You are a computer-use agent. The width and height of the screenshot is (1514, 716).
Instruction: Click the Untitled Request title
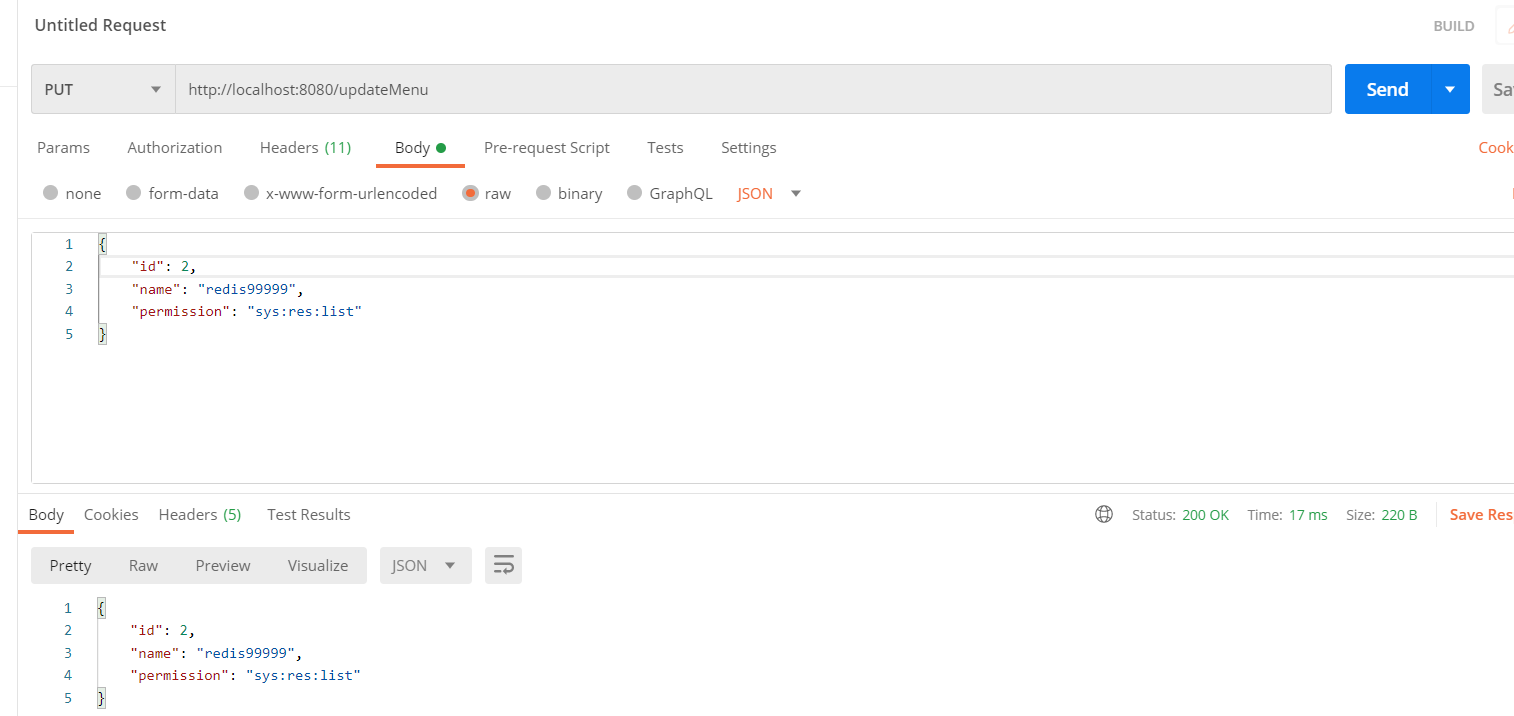(101, 25)
